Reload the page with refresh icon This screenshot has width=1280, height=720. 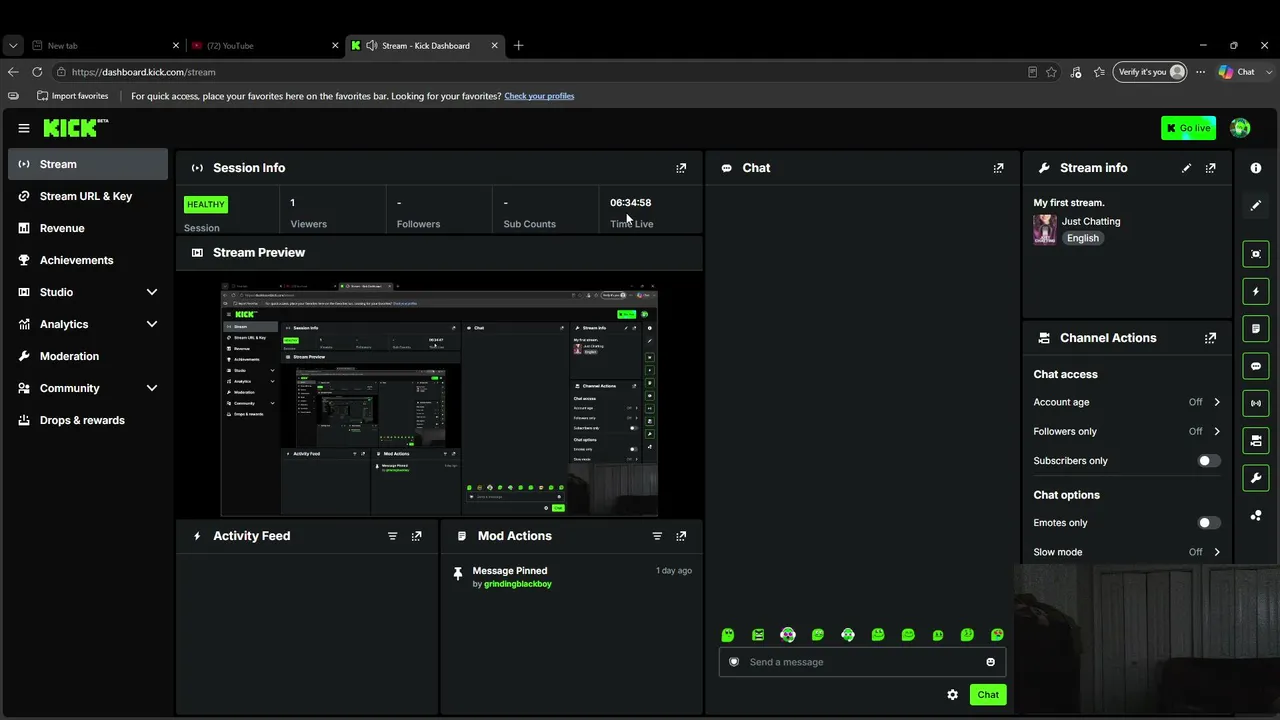[x=37, y=72]
